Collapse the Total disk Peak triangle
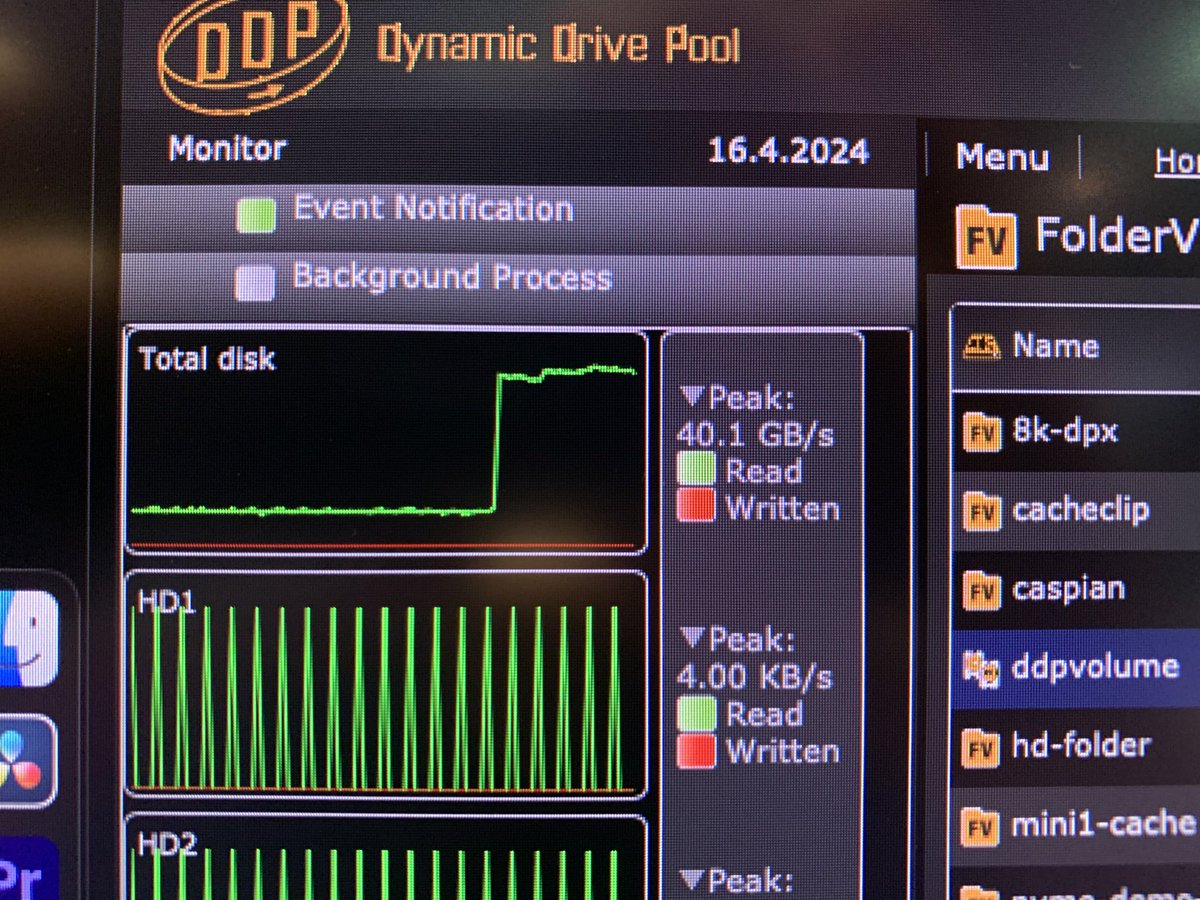 click(692, 398)
